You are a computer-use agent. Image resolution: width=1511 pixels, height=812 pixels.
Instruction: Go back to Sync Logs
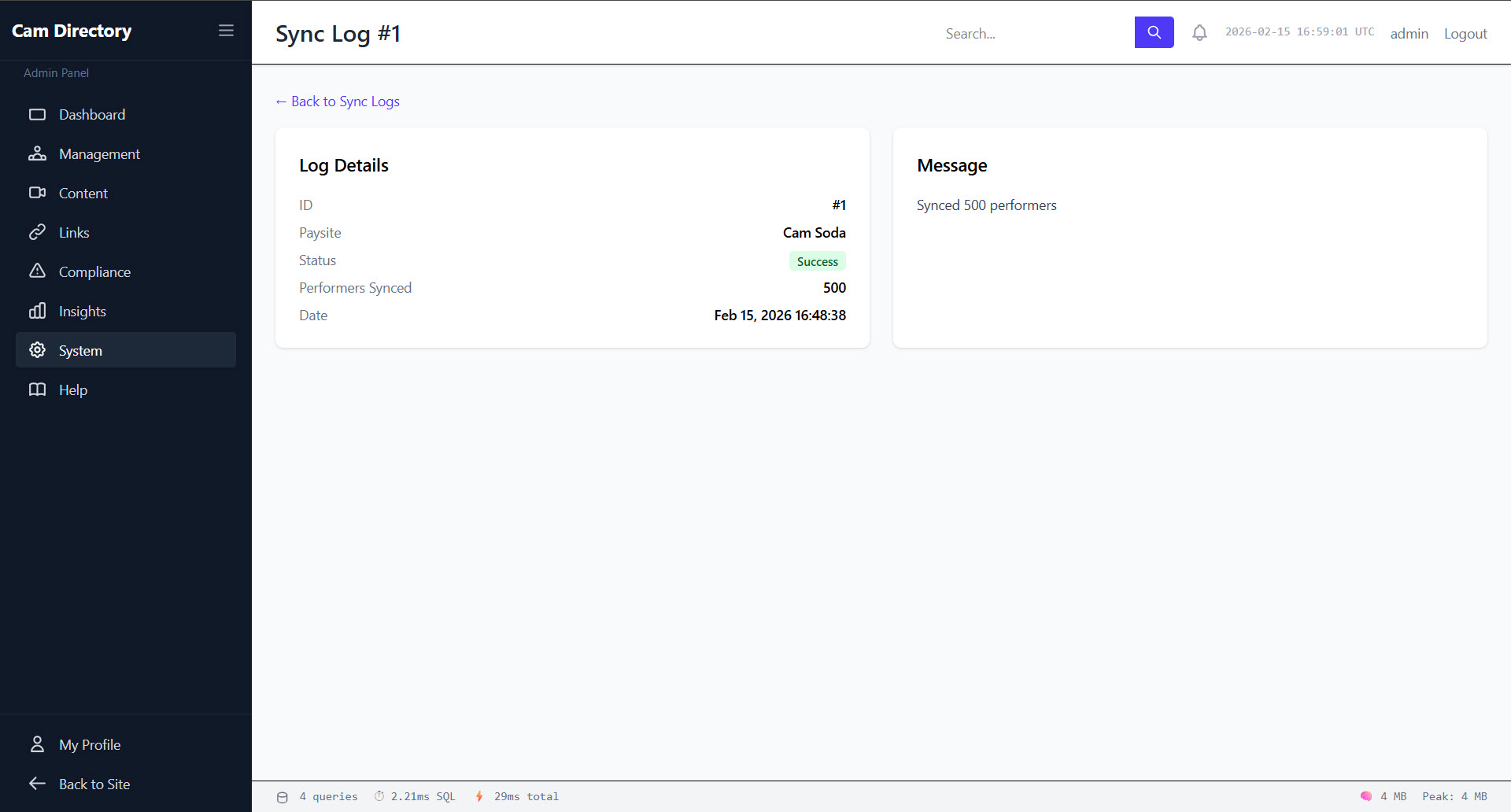338,101
